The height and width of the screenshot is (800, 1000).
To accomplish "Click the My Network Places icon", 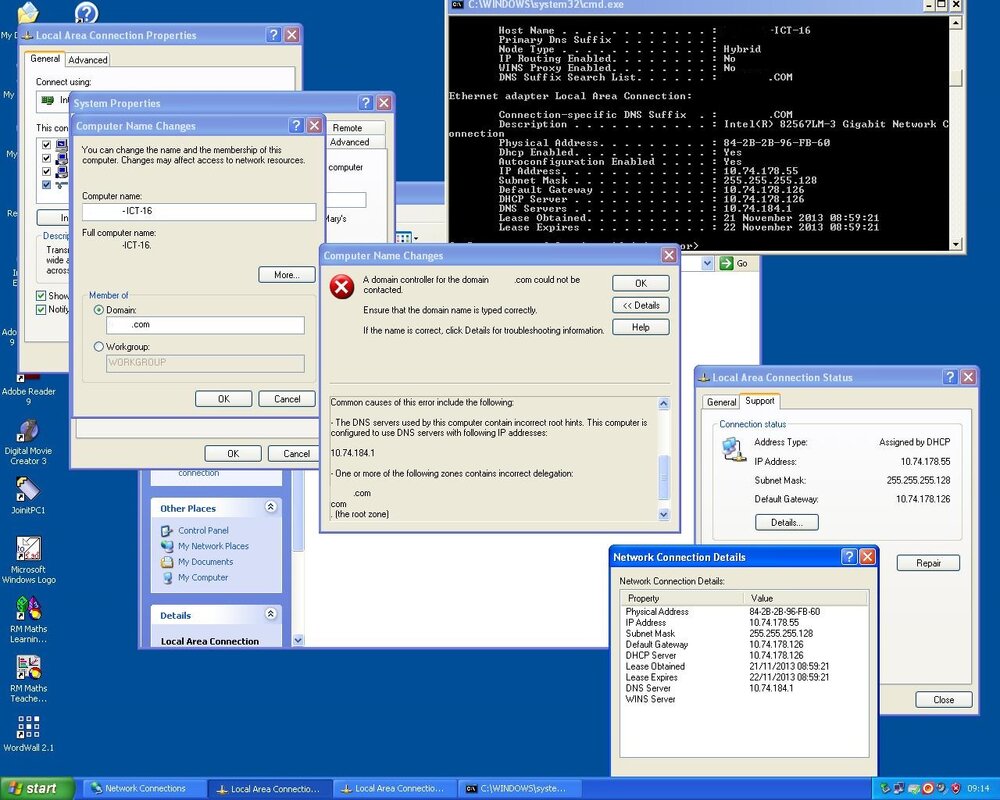I will (x=167, y=546).
